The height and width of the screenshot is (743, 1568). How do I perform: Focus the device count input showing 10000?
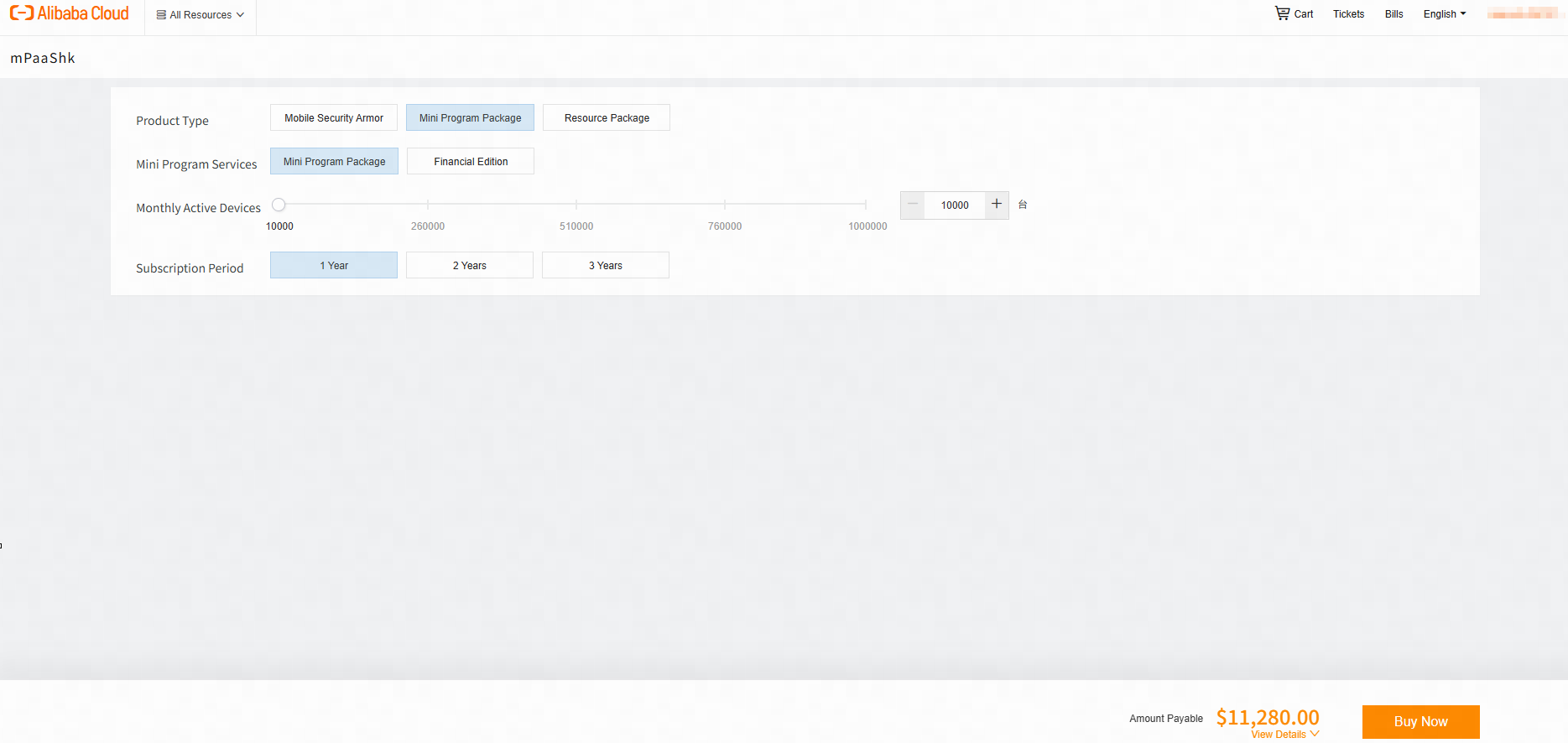click(x=955, y=205)
